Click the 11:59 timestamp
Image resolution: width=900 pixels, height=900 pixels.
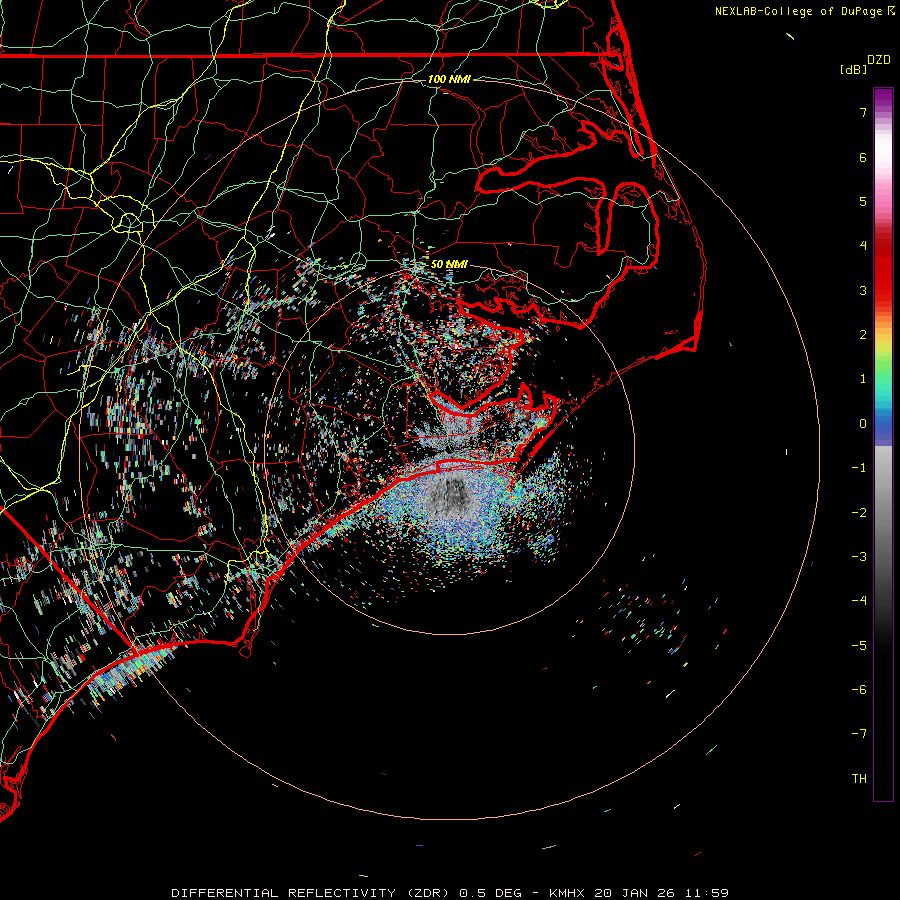(x=706, y=893)
